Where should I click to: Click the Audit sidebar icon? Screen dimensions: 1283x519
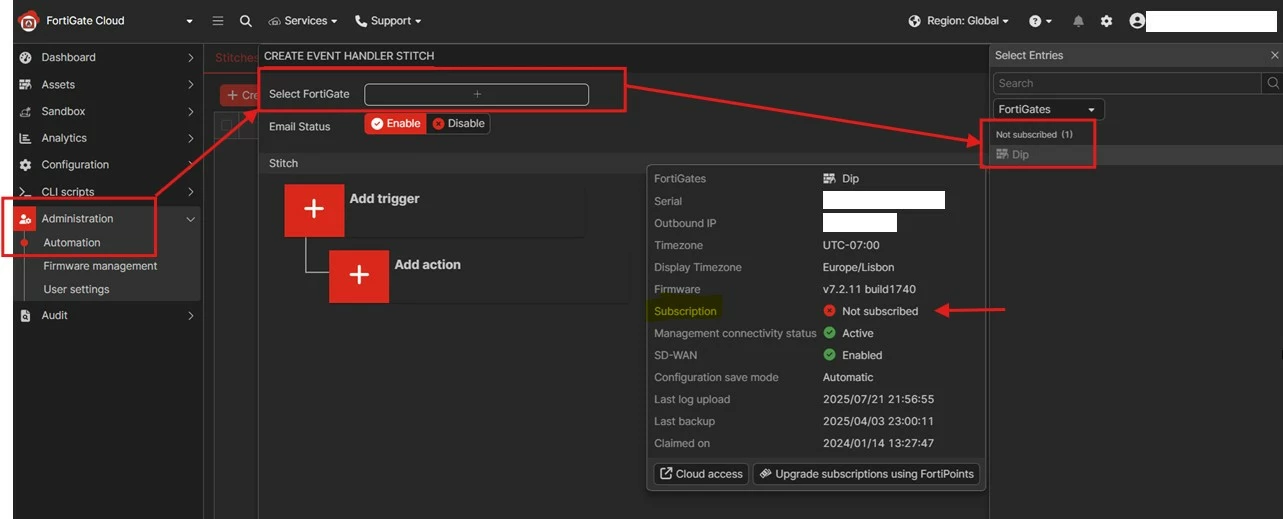click(x=26, y=316)
